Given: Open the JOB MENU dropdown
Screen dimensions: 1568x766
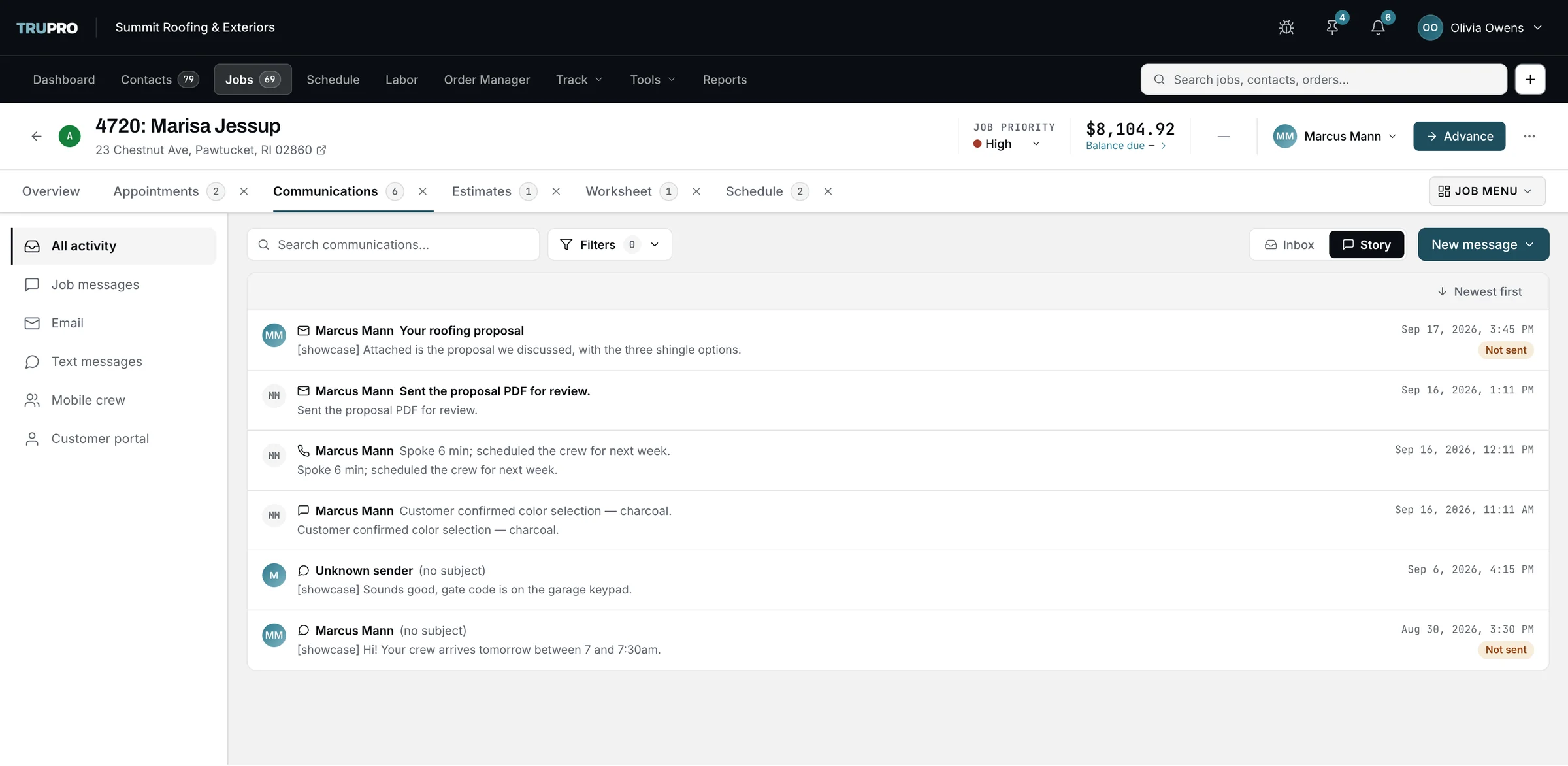Looking at the screenshot, I should (x=1486, y=191).
